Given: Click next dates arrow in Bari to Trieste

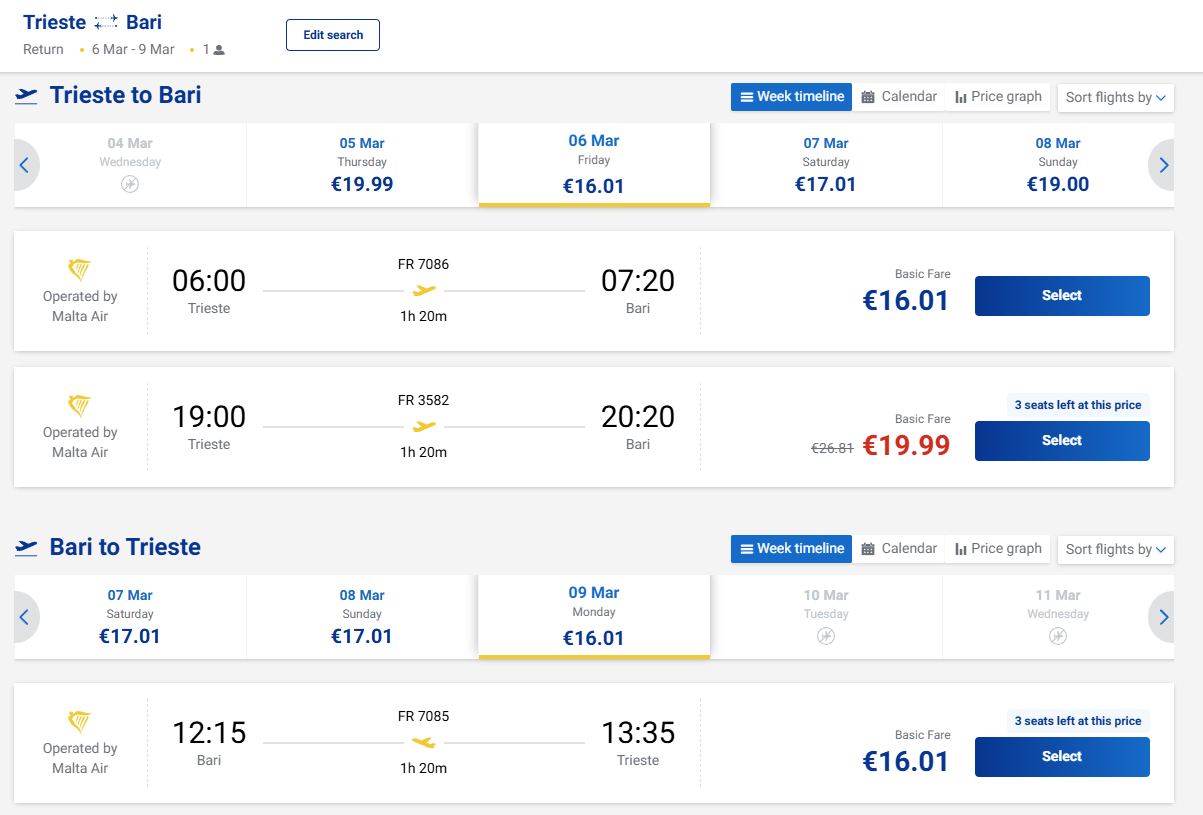Looking at the screenshot, I should (1162, 617).
